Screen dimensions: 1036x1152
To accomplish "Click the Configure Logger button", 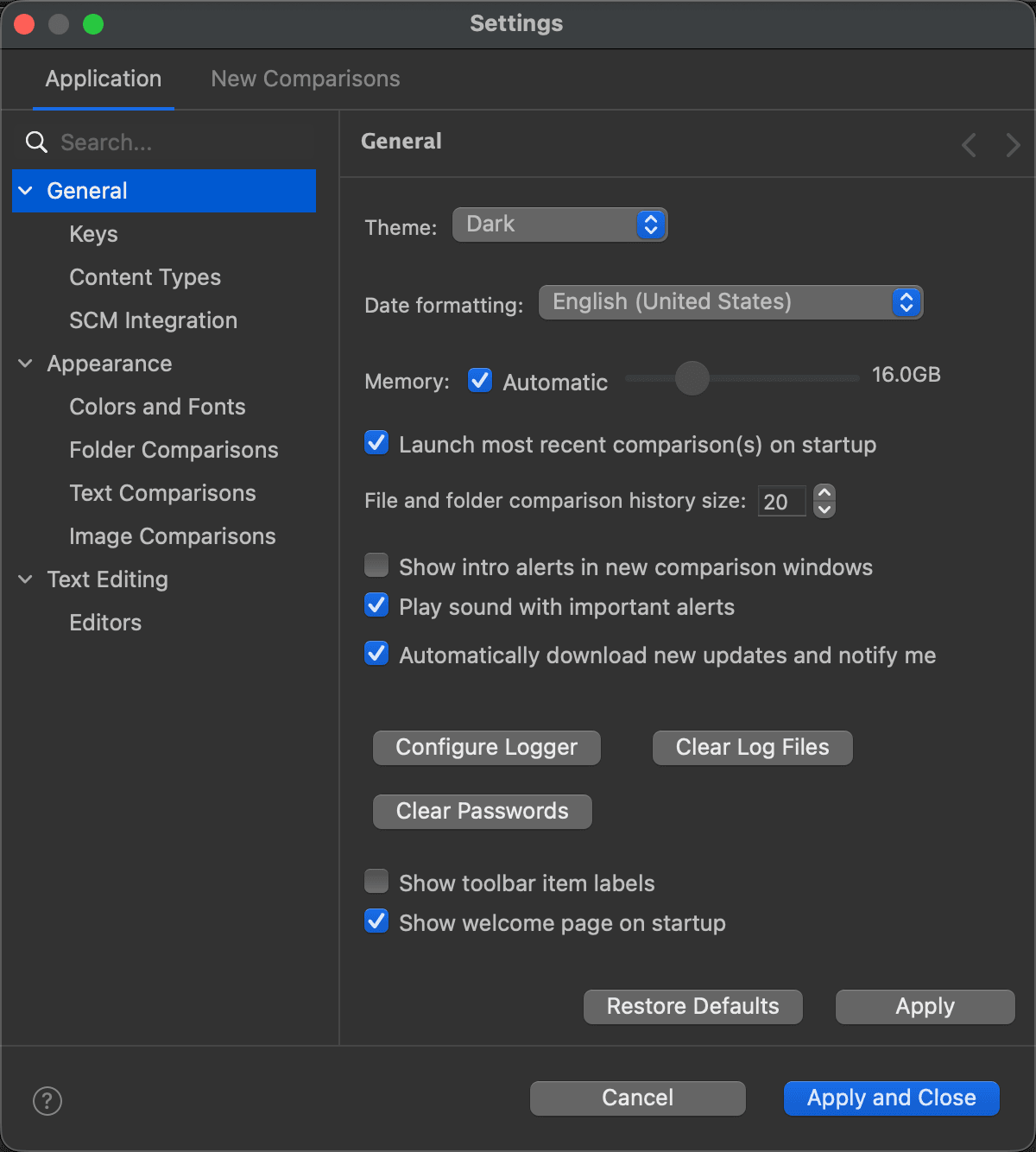I will 487,748.
